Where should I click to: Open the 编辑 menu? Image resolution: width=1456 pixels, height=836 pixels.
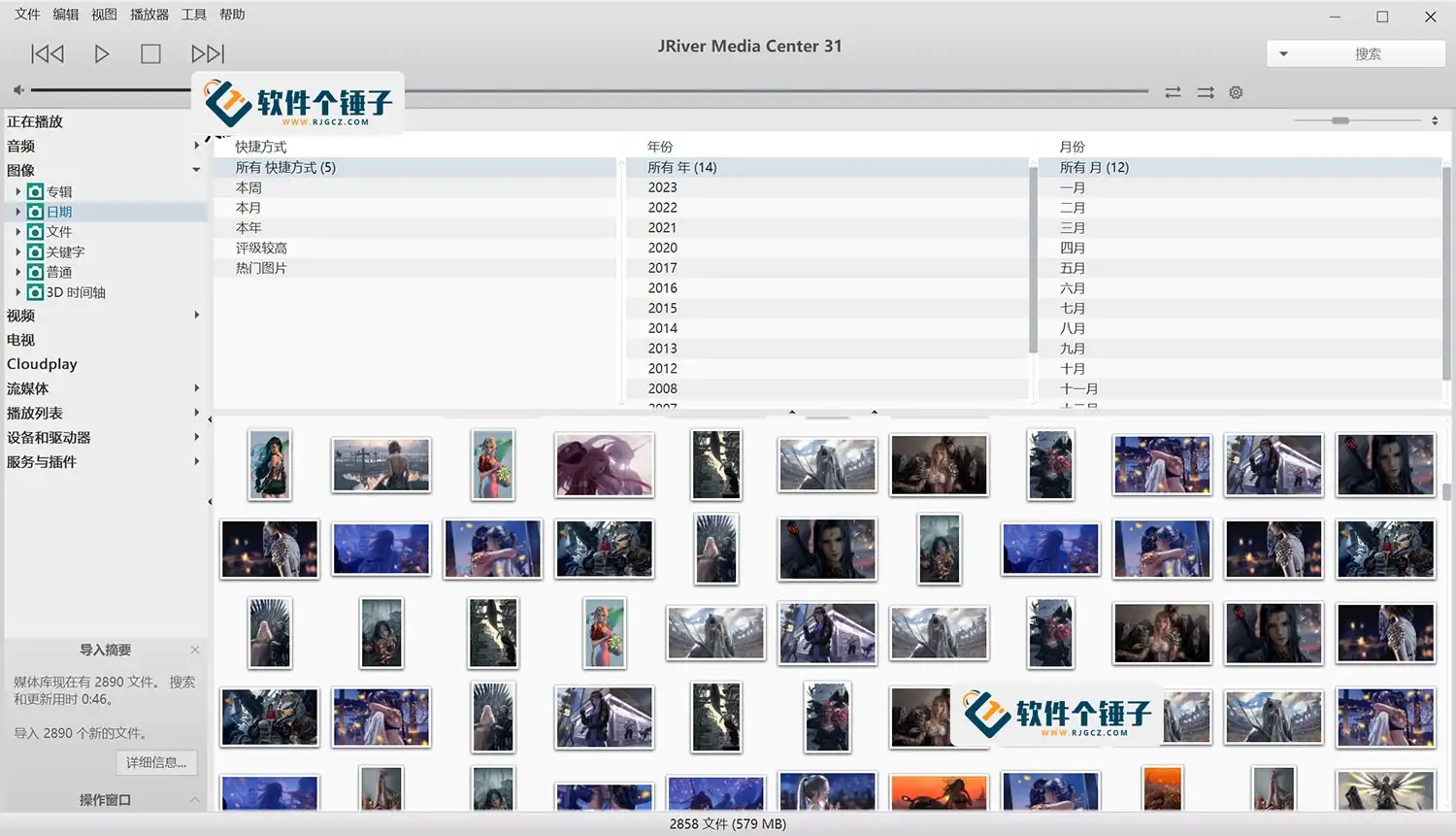pos(66,15)
